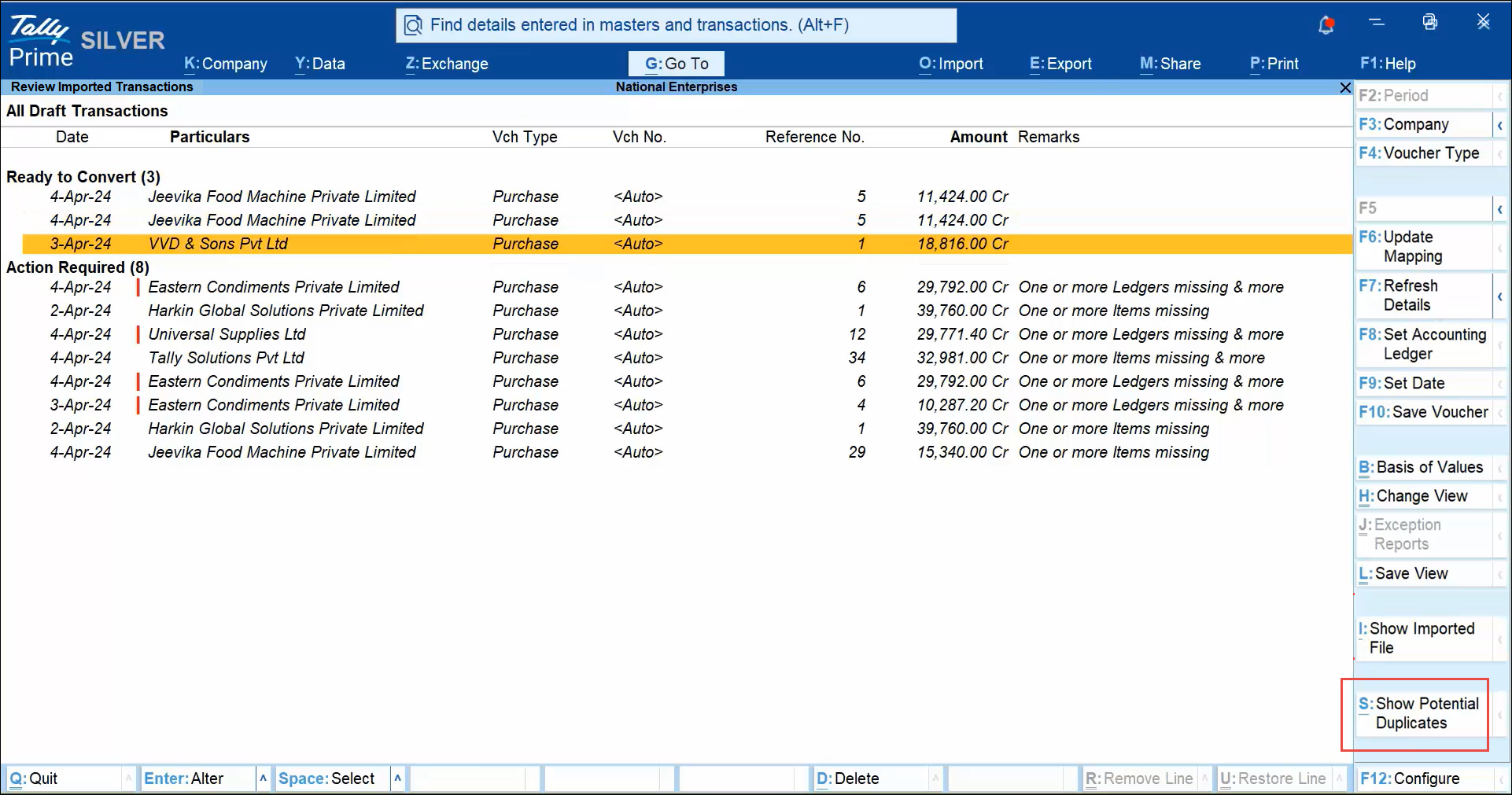The width and height of the screenshot is (1512, 795).
Task: Open the P:Print menu
Action: [x=1274, y=64]
